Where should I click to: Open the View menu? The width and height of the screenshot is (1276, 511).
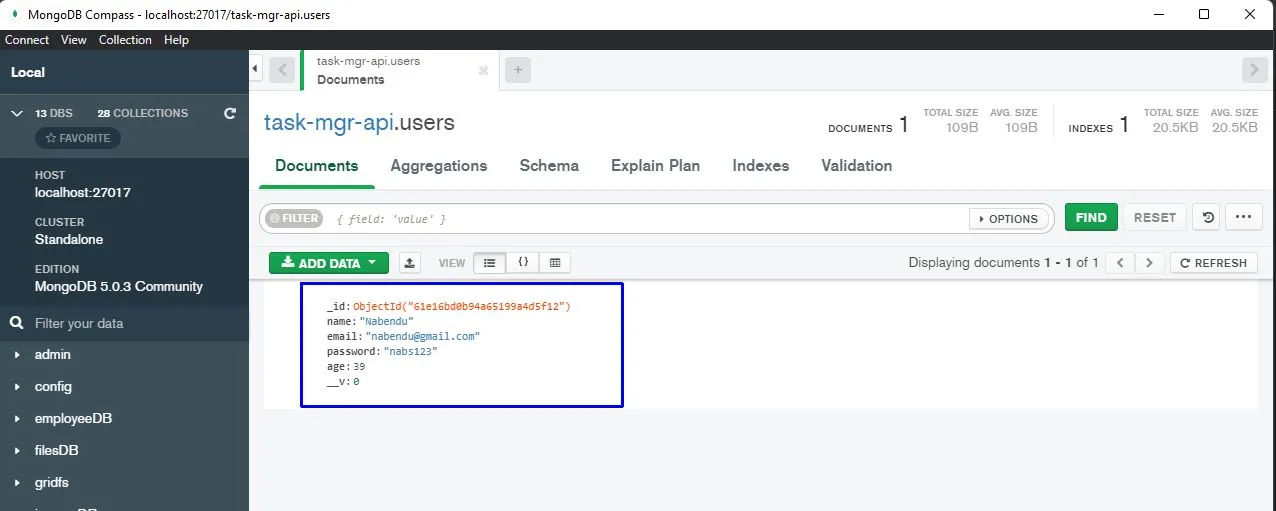point(74,40)
